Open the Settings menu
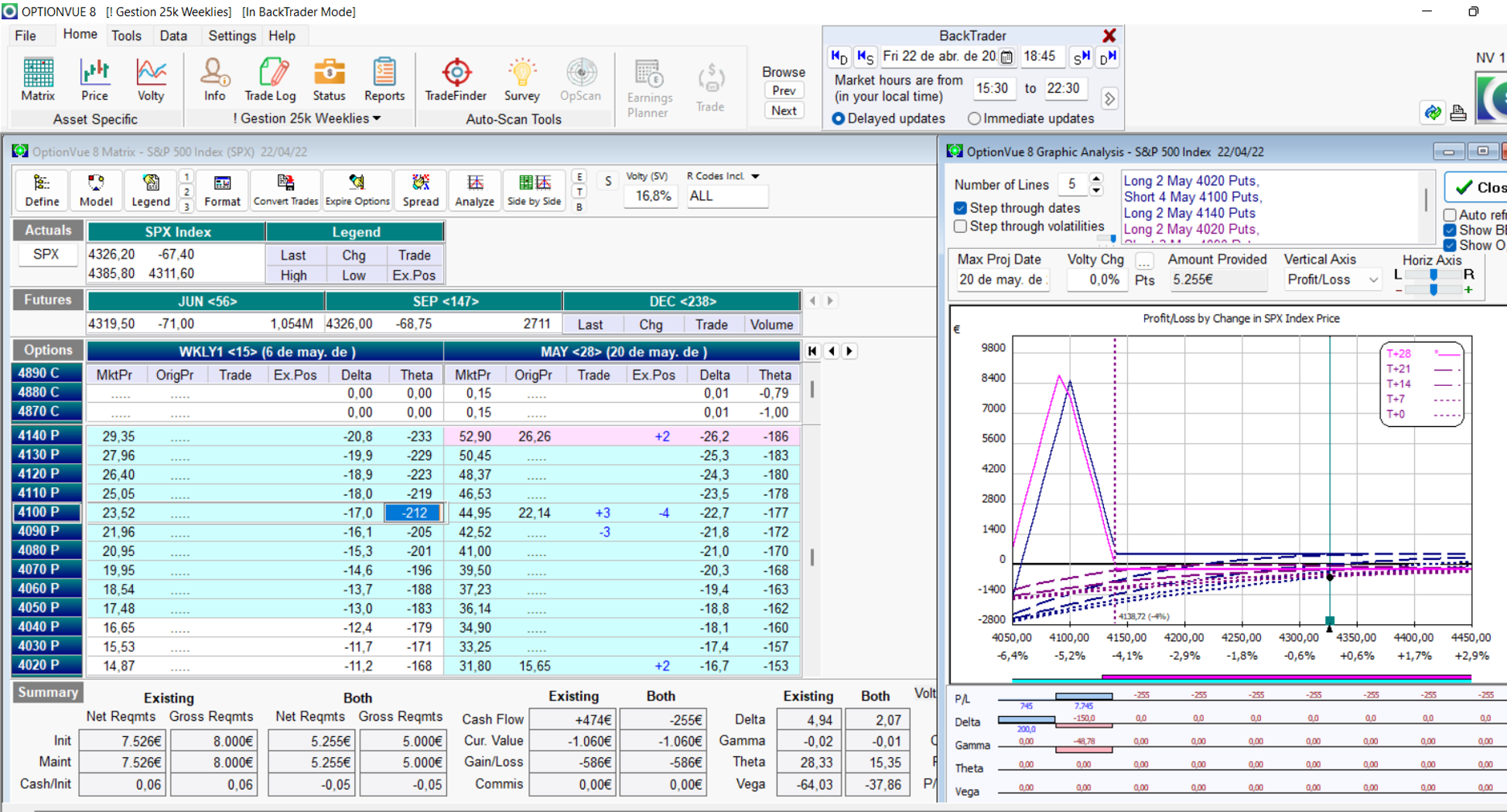 (x=232, y=36)
